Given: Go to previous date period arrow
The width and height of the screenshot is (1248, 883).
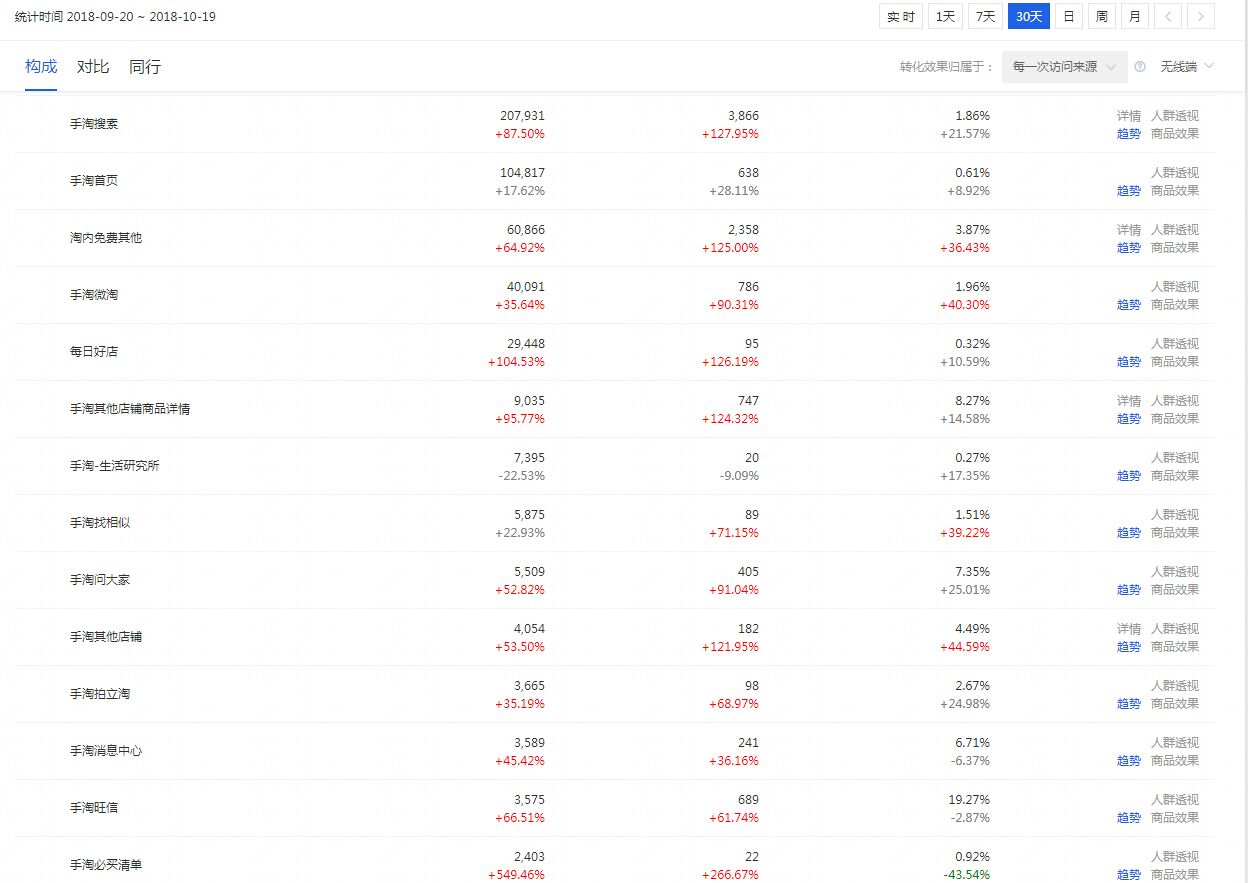Looking at the screenshot, I should point(1168,16).
